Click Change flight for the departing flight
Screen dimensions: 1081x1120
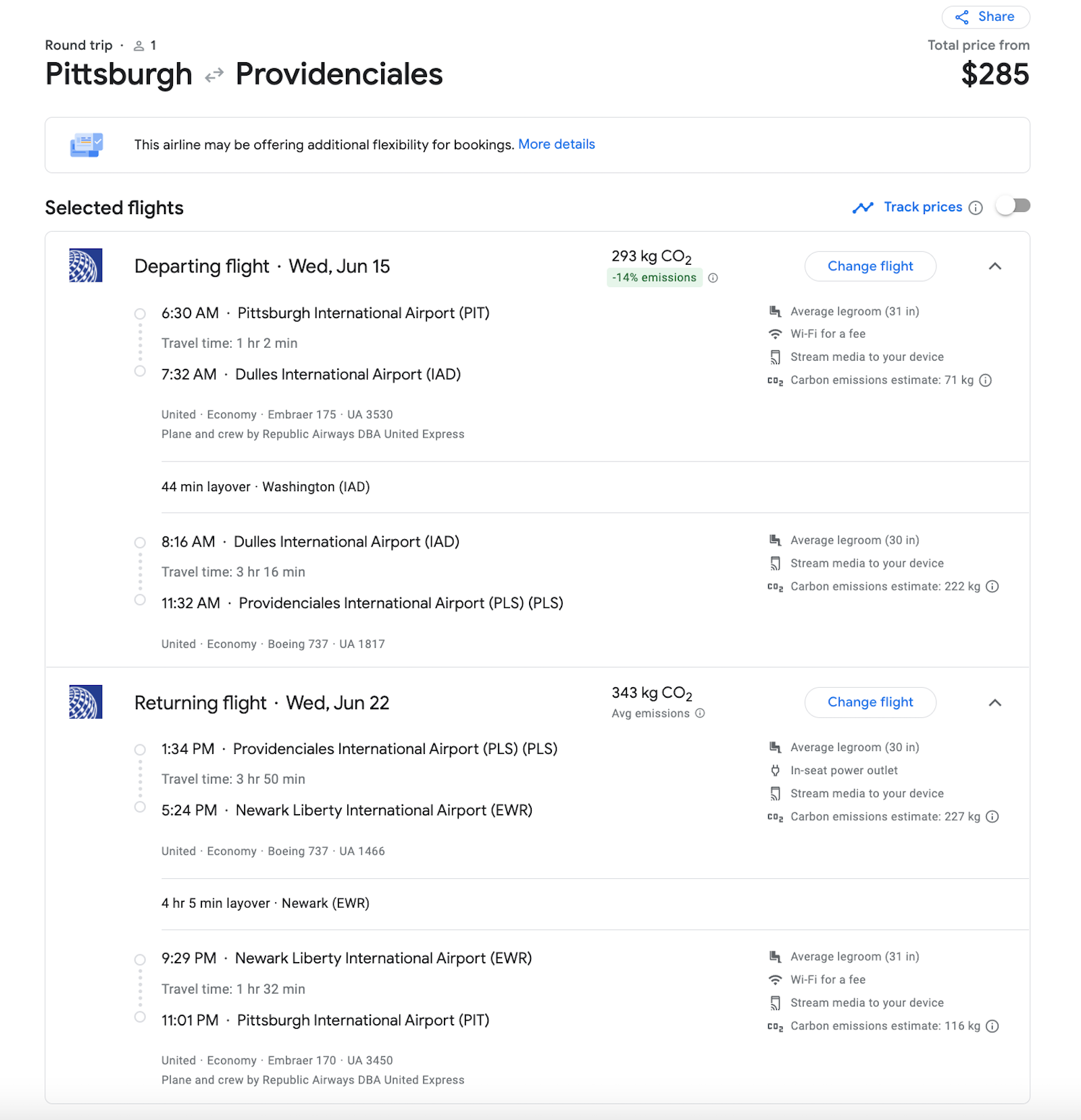(870, 266)
